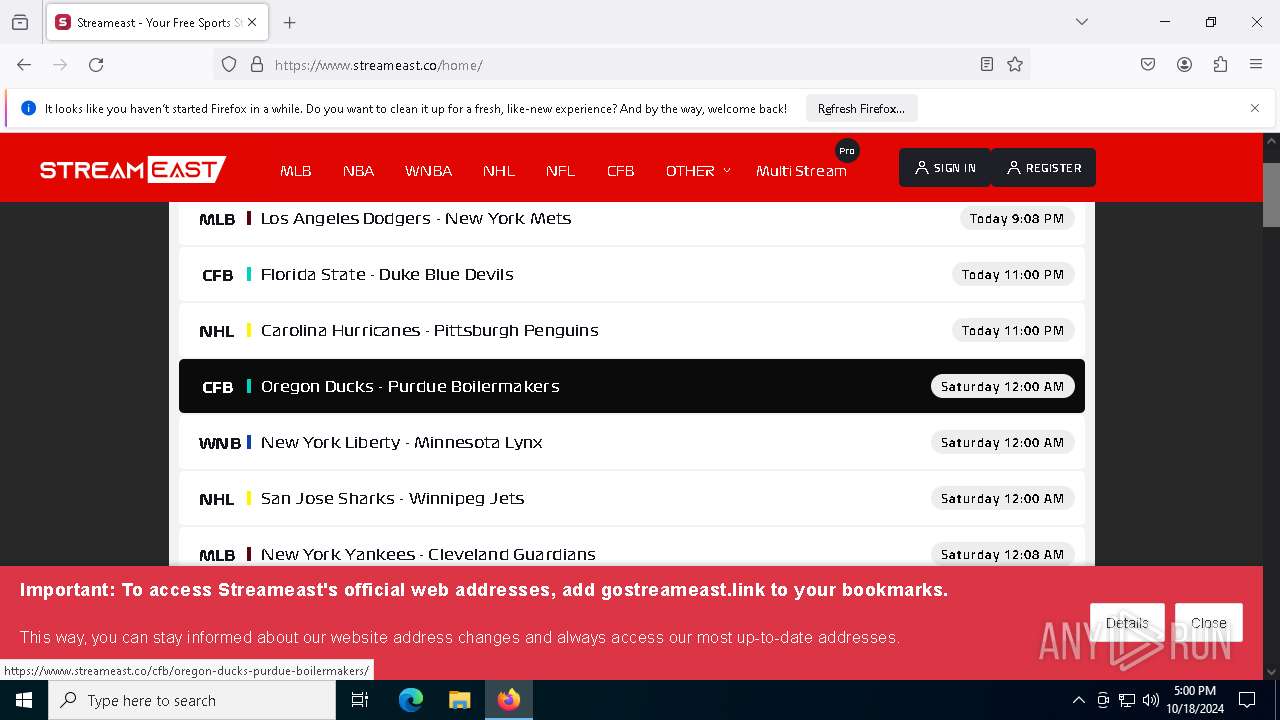This screenshot has height=720, width=1280.
Task: Click the page vertical scrollbar thumb
Action: coord(1271,195)
